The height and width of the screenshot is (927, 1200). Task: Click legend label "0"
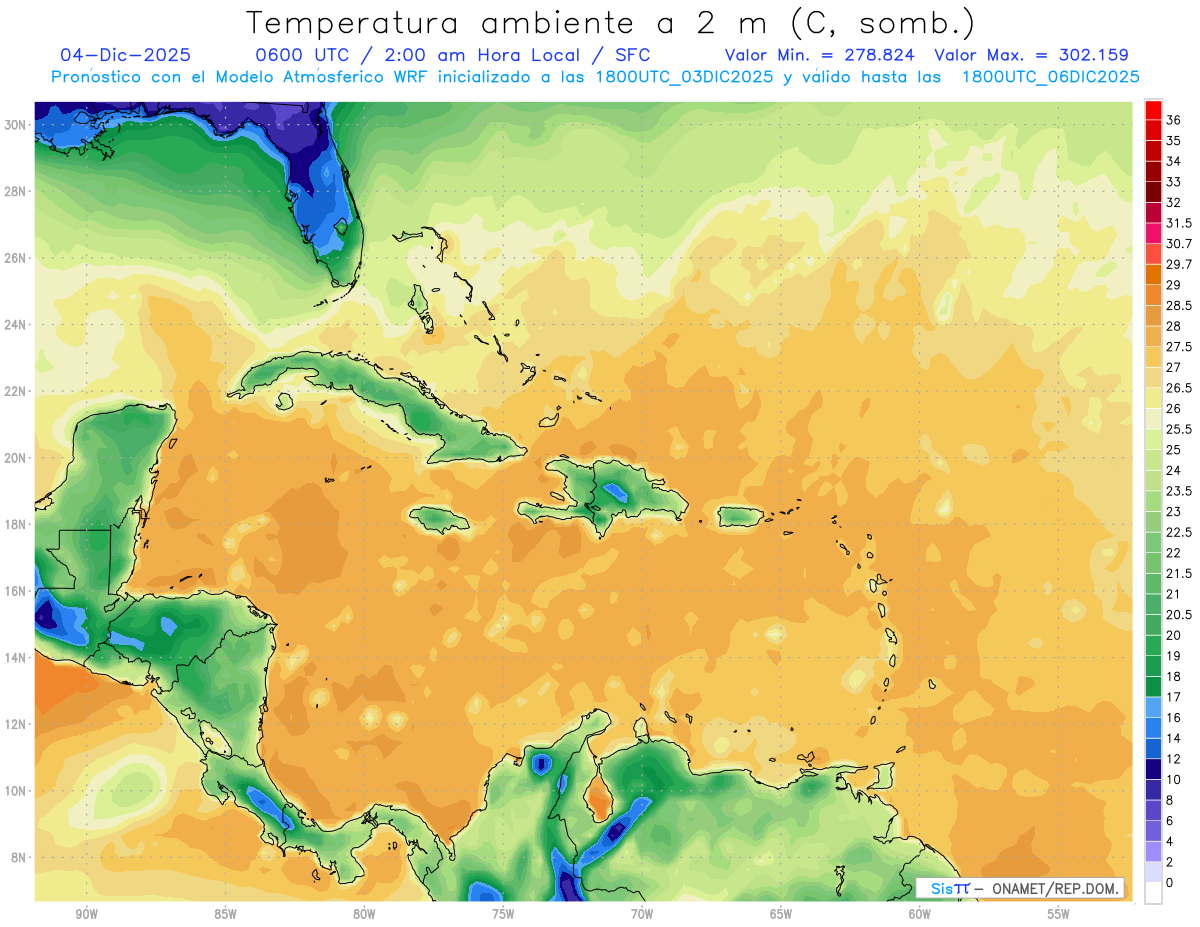pyautogui.click(x=1170, y=882)
